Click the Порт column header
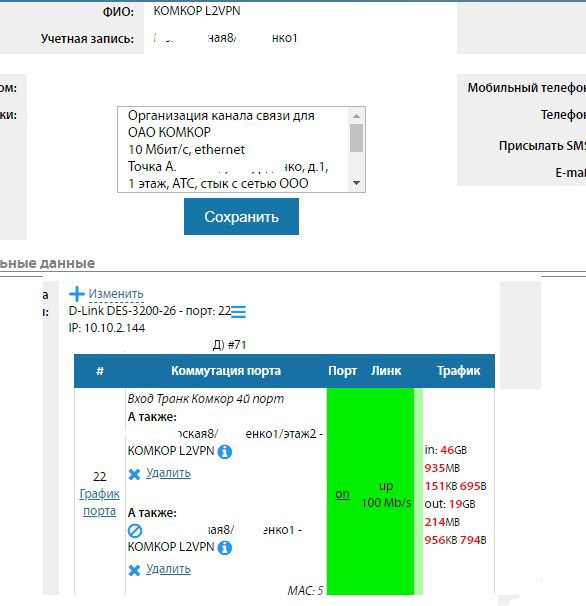 (342, 371)
